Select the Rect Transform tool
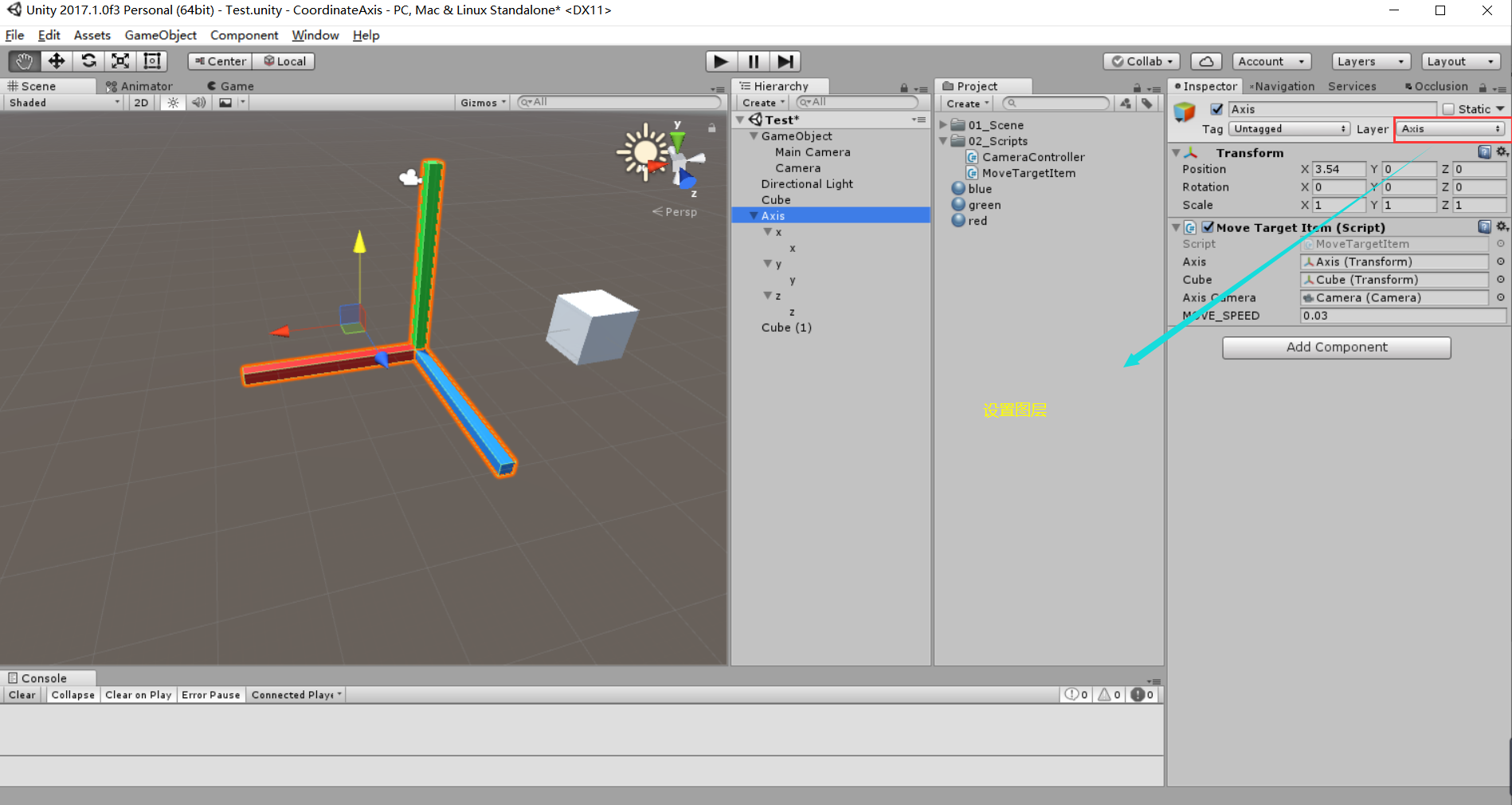The image size is (1512, 805). (152, 61)
